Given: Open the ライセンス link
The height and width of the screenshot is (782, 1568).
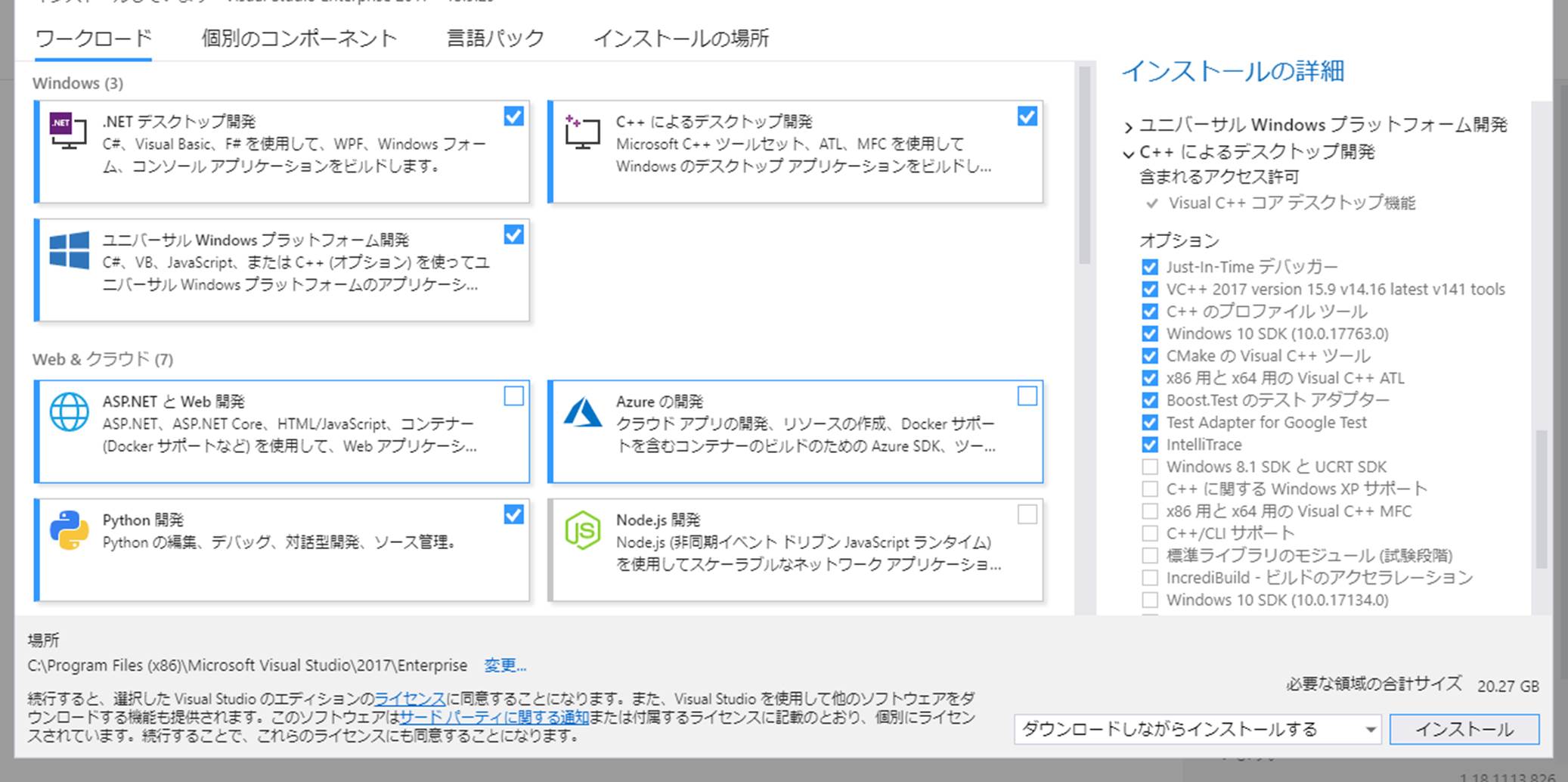Looking at the screenshot, I should click(x=409, y=698).
